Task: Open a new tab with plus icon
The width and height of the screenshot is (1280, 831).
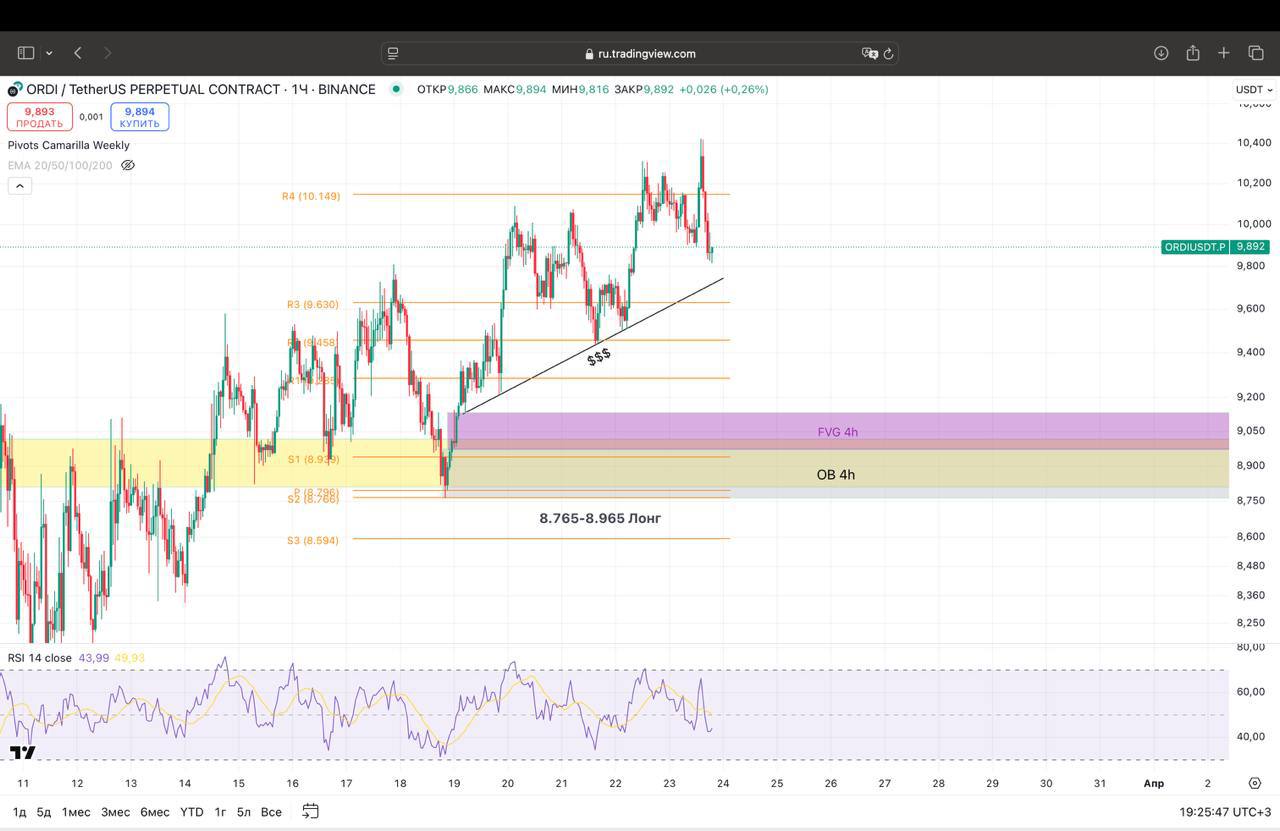Action: pos(1224,53)
